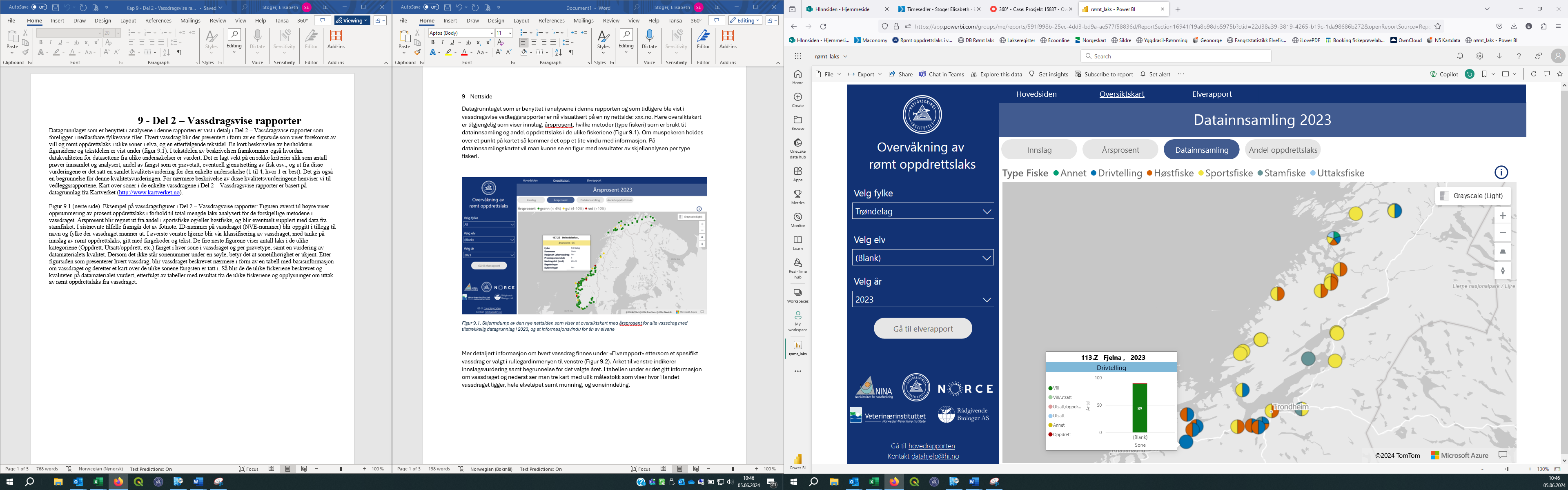The height and width of the screenshot is (490, 1568).
Task: Click the info icon above the map
Action: (1501, 172)
